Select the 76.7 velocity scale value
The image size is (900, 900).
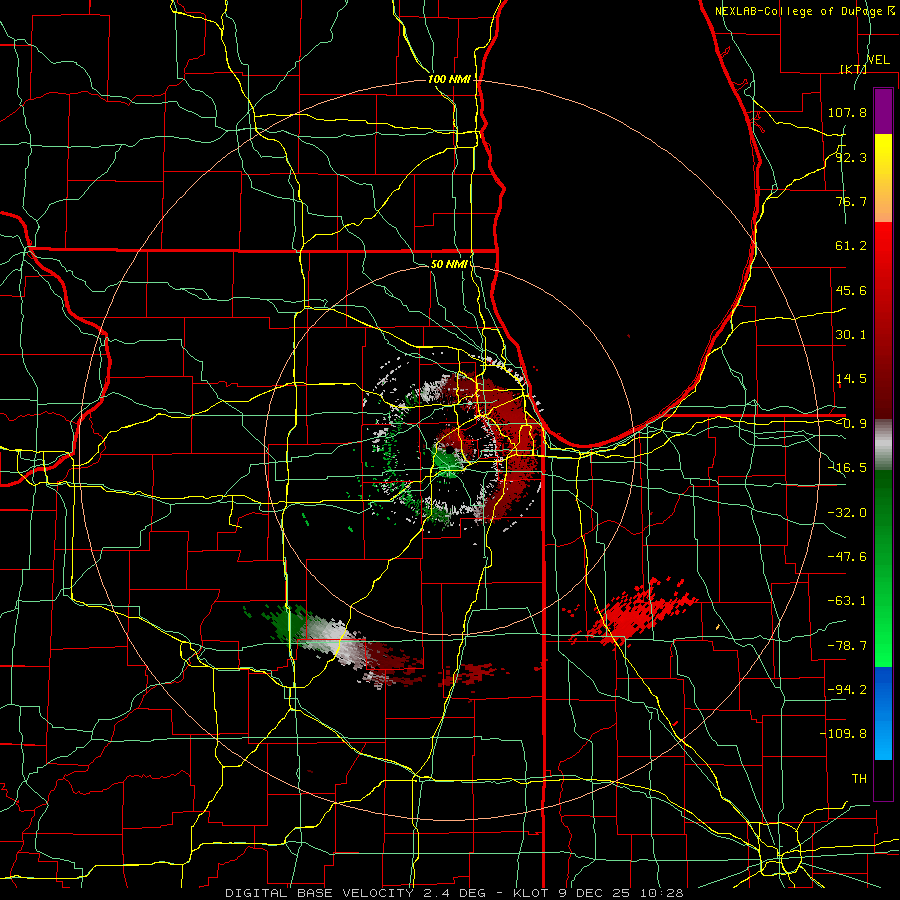coord(851,201)
